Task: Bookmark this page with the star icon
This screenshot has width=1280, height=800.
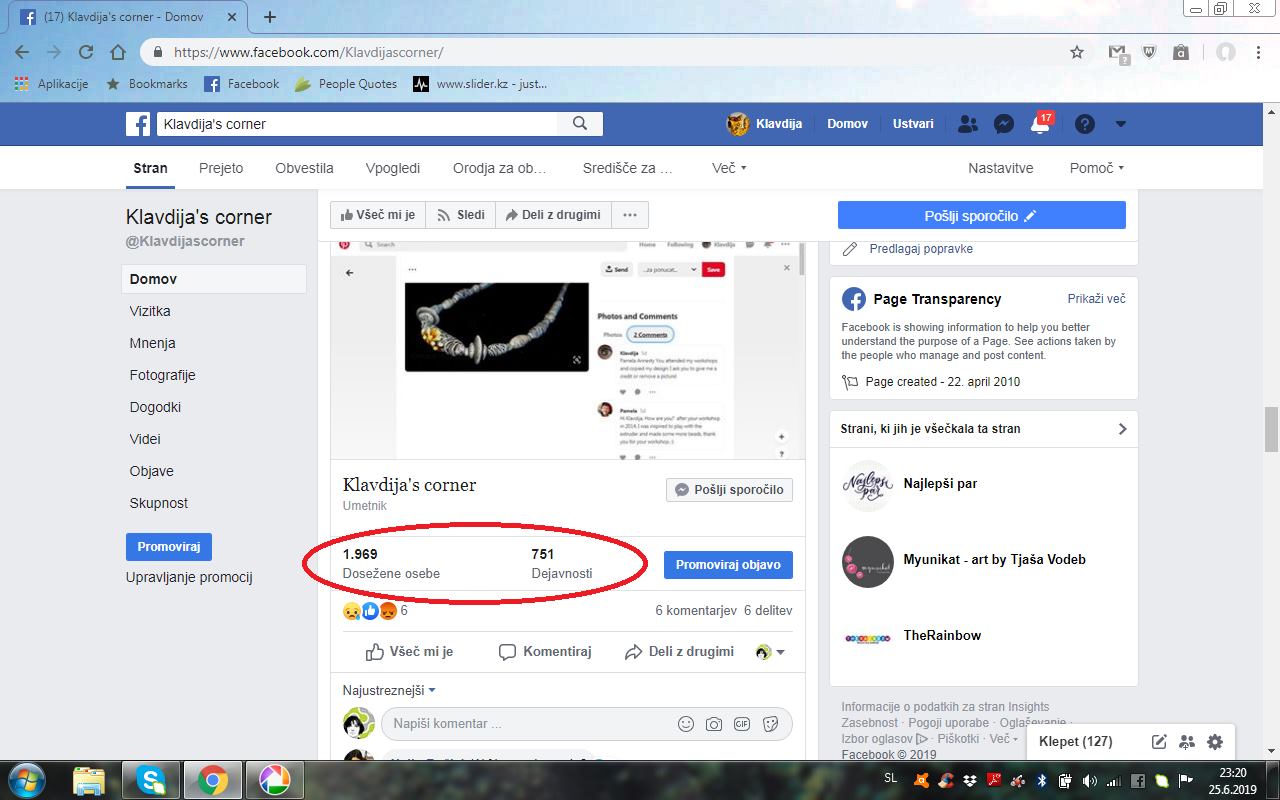Action: coord(1077,52)
